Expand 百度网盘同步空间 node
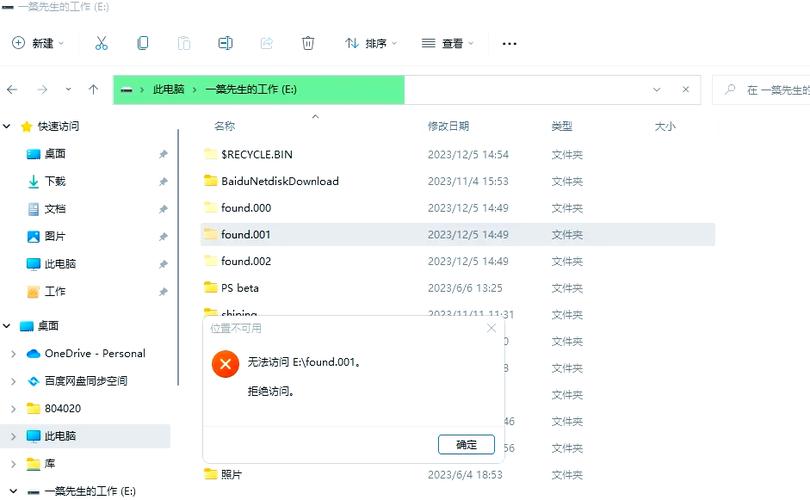 point(13,381)
